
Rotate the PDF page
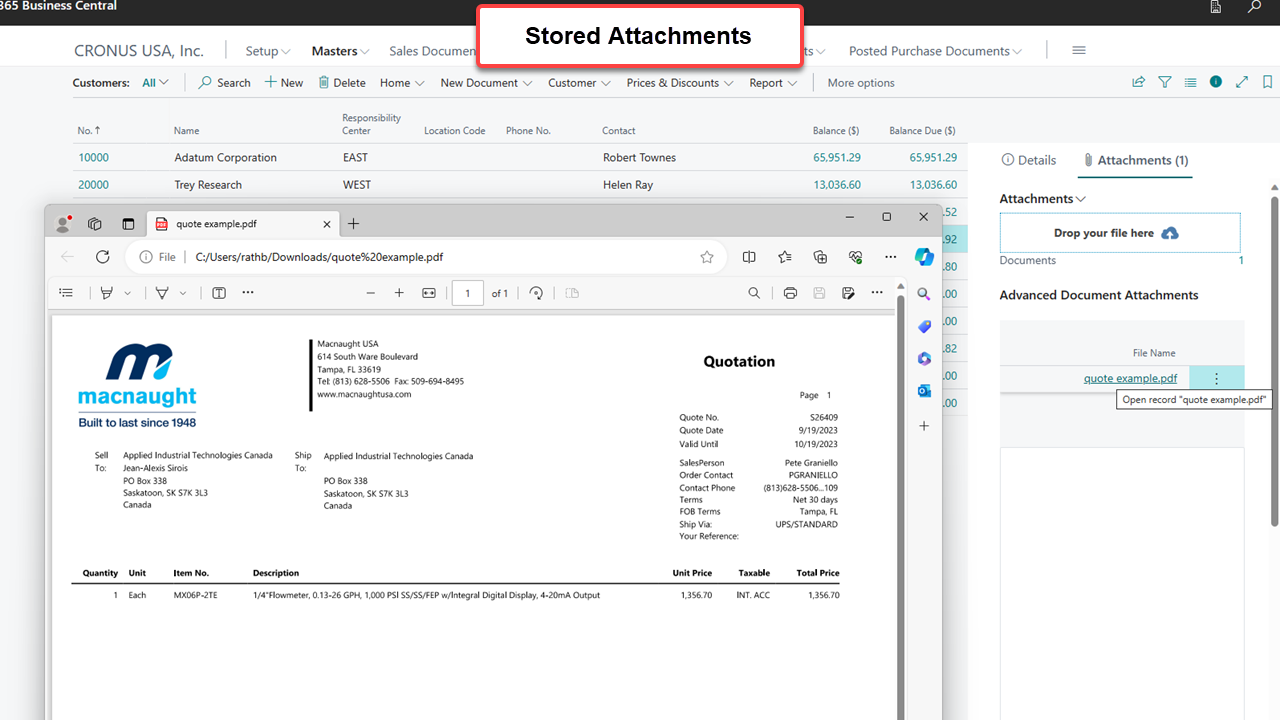[536, 293]
